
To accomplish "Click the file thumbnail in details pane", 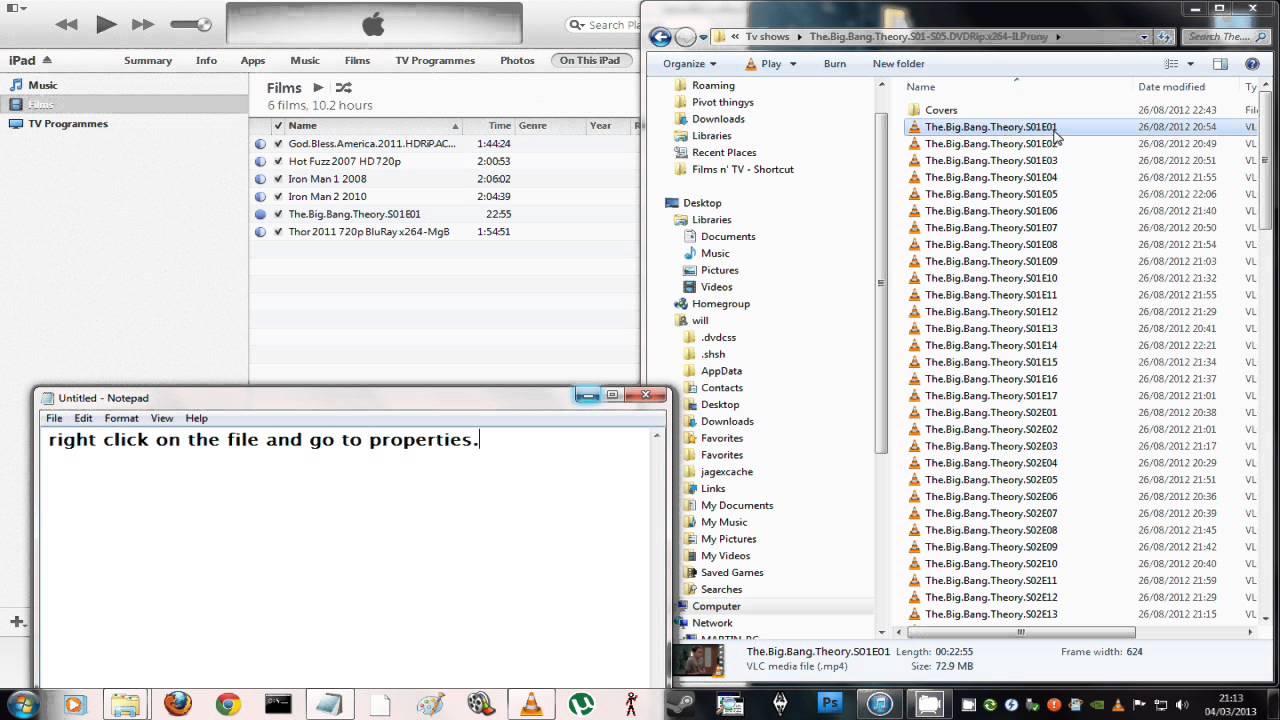I will 699,661.
